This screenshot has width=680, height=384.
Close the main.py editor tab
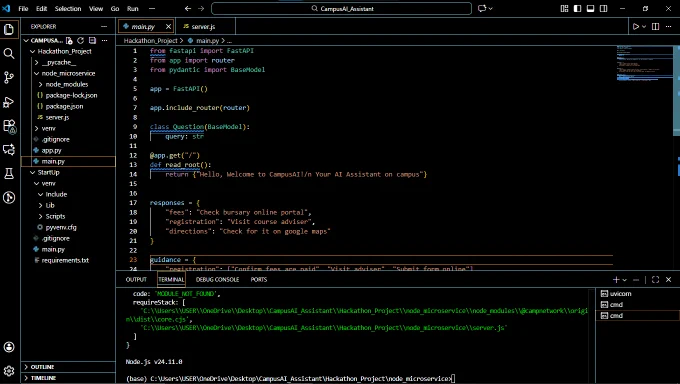(x=168, y=26)
